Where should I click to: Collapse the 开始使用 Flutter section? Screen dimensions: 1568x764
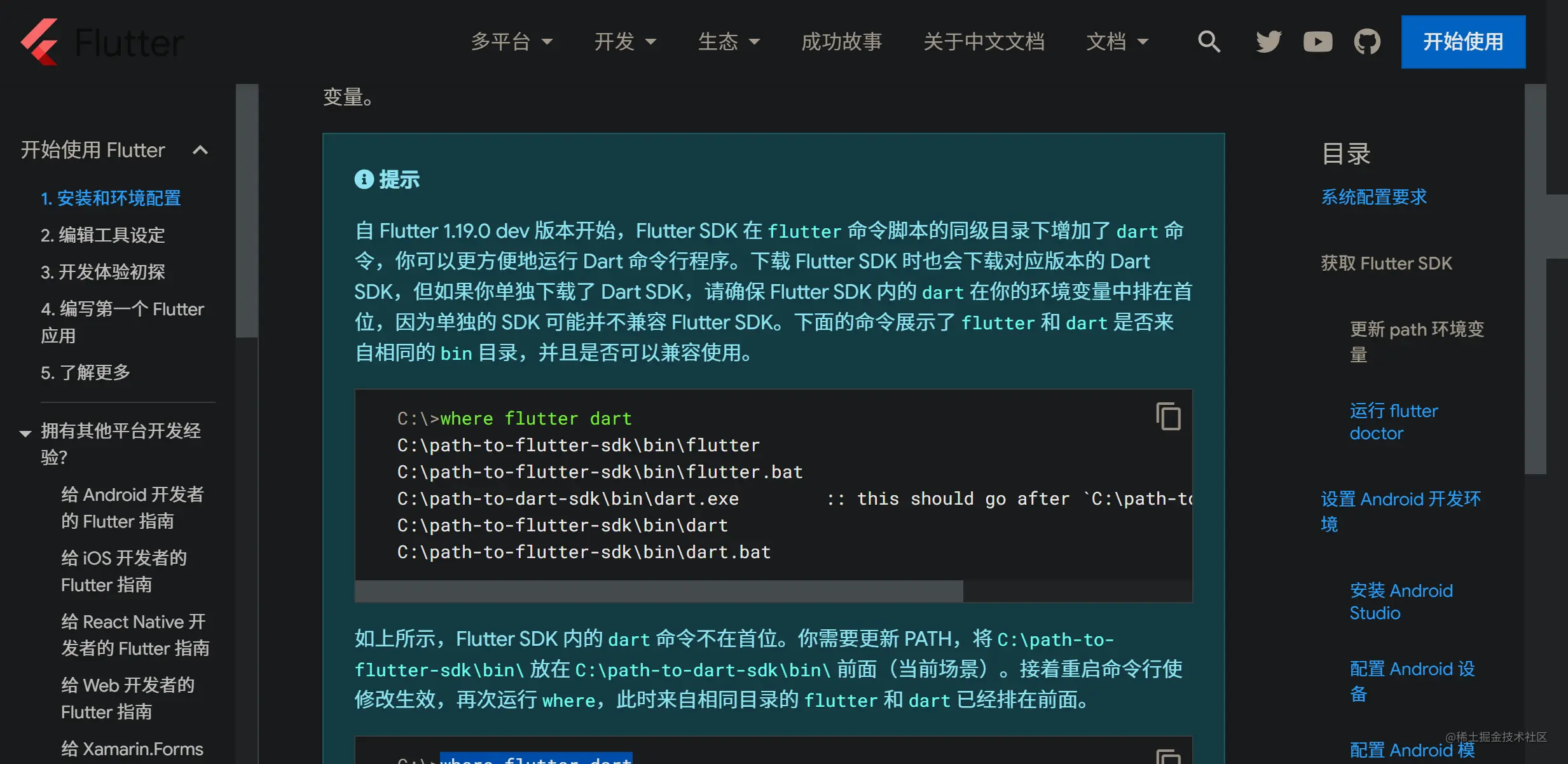click(200, 150)
